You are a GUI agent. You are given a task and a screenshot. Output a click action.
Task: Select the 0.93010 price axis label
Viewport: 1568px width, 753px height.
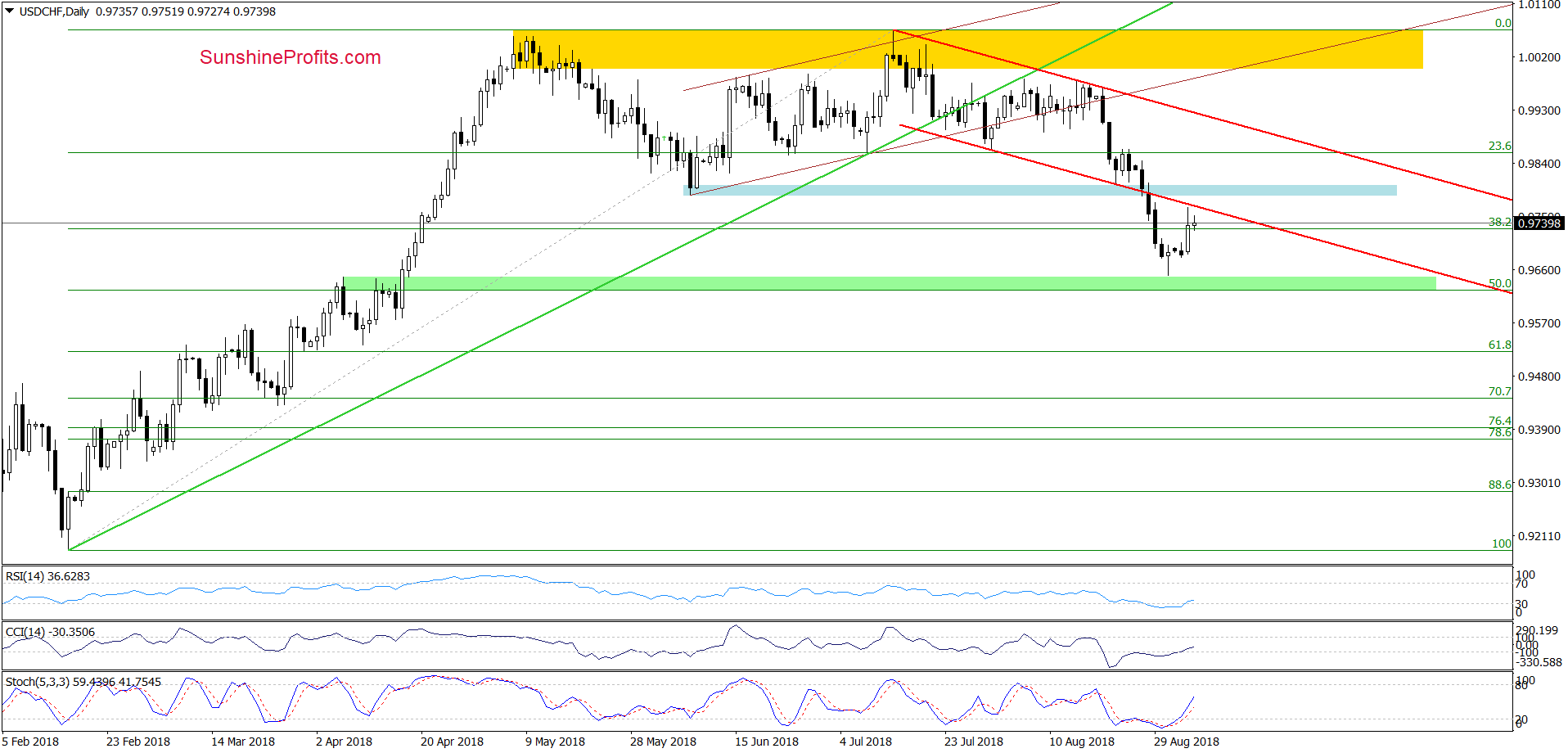click(x=1539, y=483)
